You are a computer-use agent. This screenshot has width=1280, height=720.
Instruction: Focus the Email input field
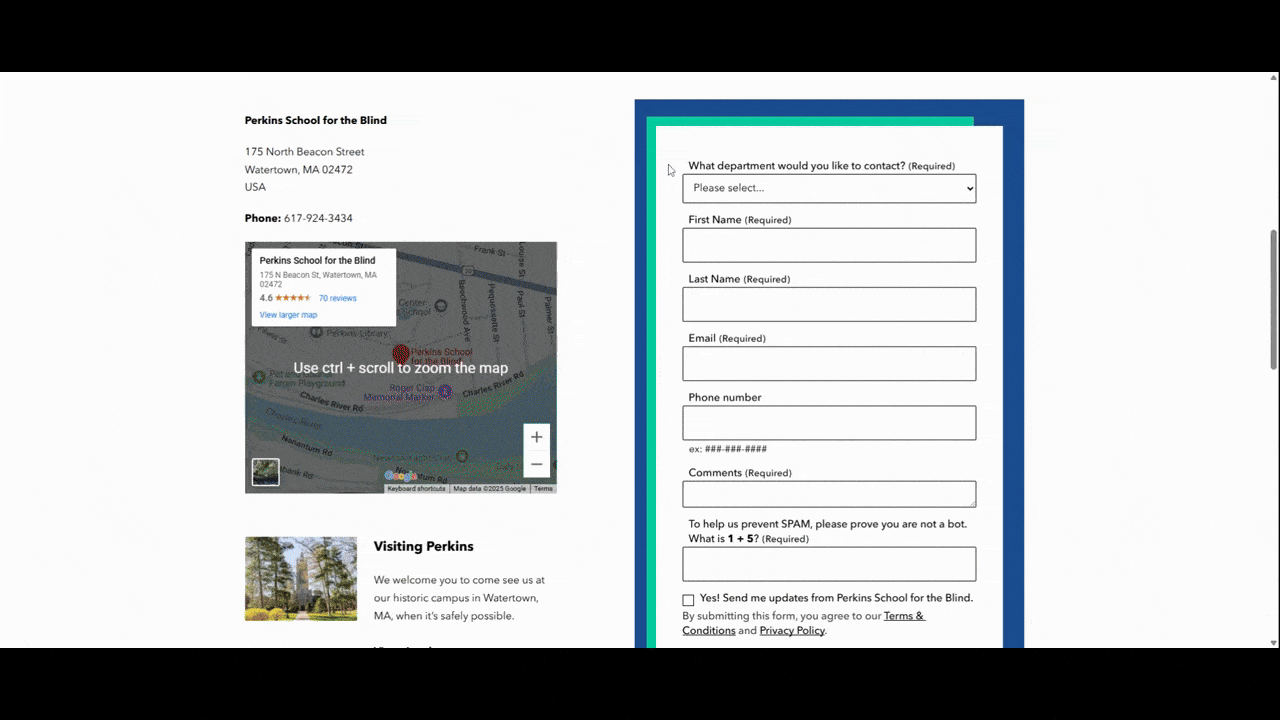(x=829, y=364)
